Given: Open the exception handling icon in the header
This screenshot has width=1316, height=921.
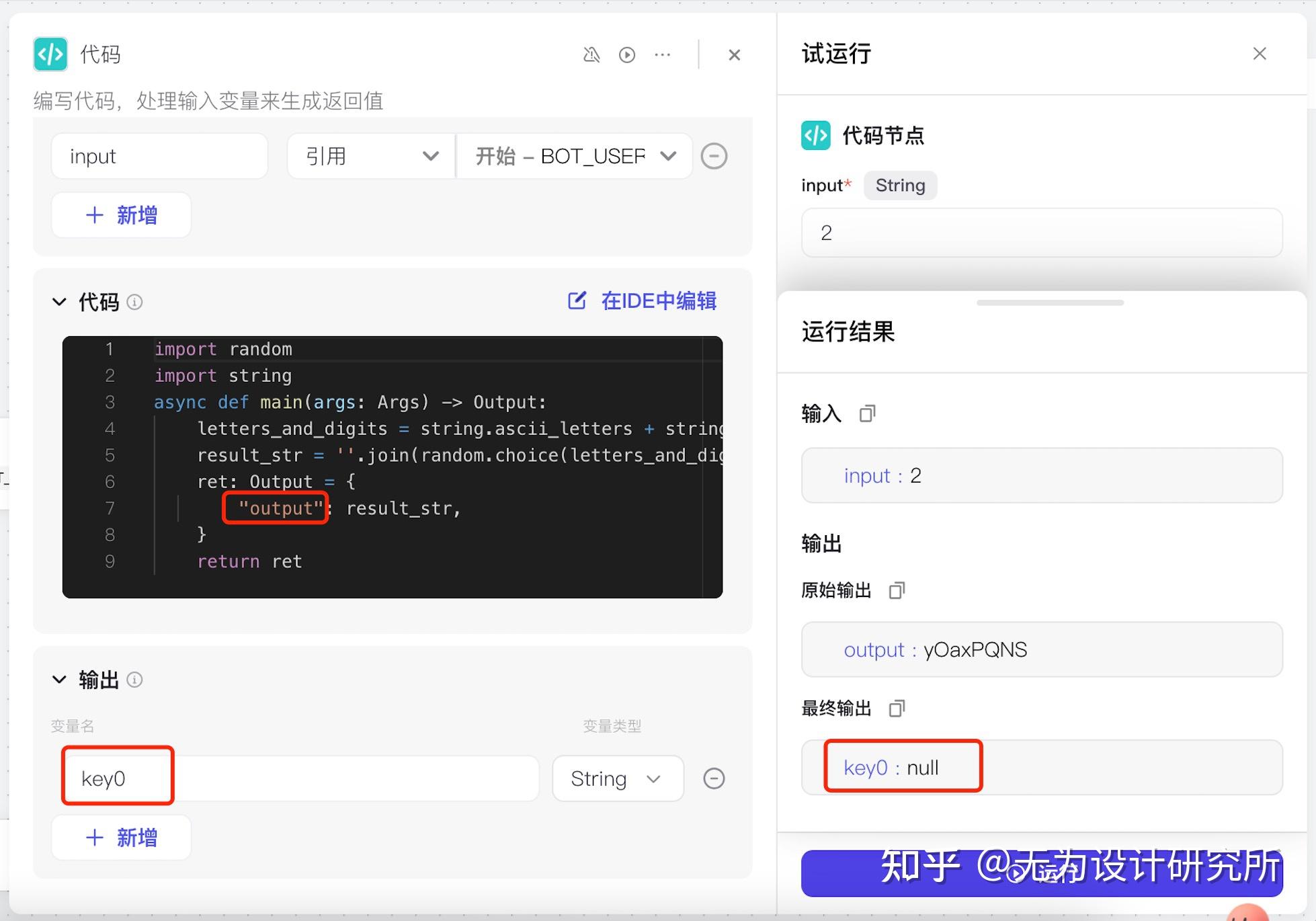Looking at the screenshot, I should pyautogui.click(x=592, y=54).
